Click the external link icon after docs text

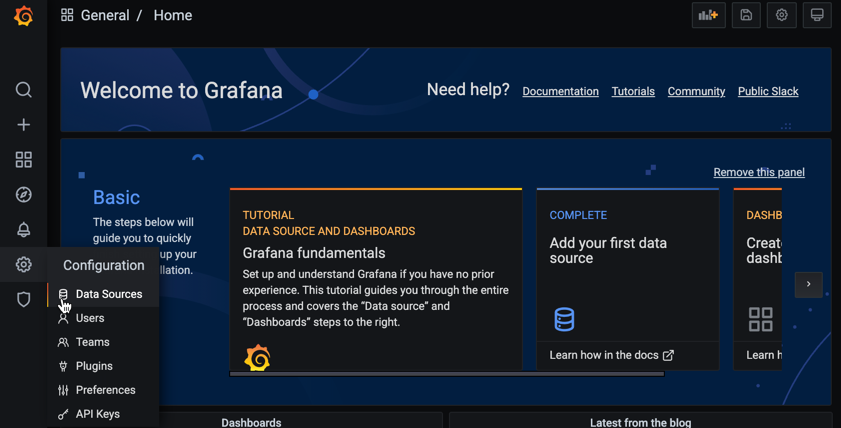pyautogui.click(x=668, y=355)
